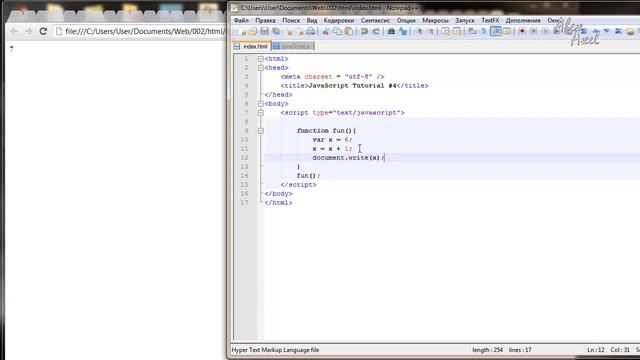Click the 'length : 254' status bar entry
This screenshot has height=360, width=640.
(487, 350)
